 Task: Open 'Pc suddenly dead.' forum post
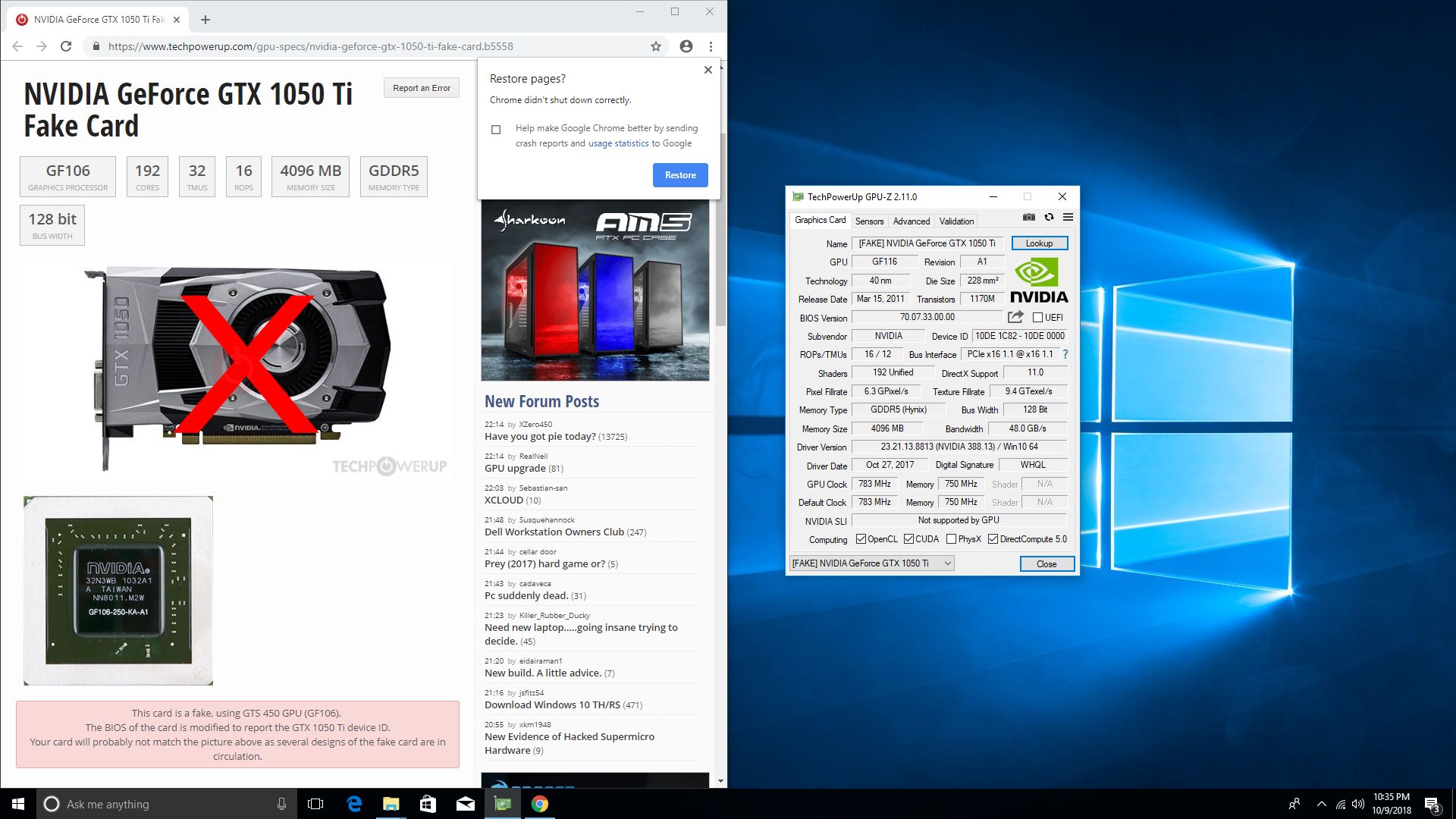tap(526, 596)
